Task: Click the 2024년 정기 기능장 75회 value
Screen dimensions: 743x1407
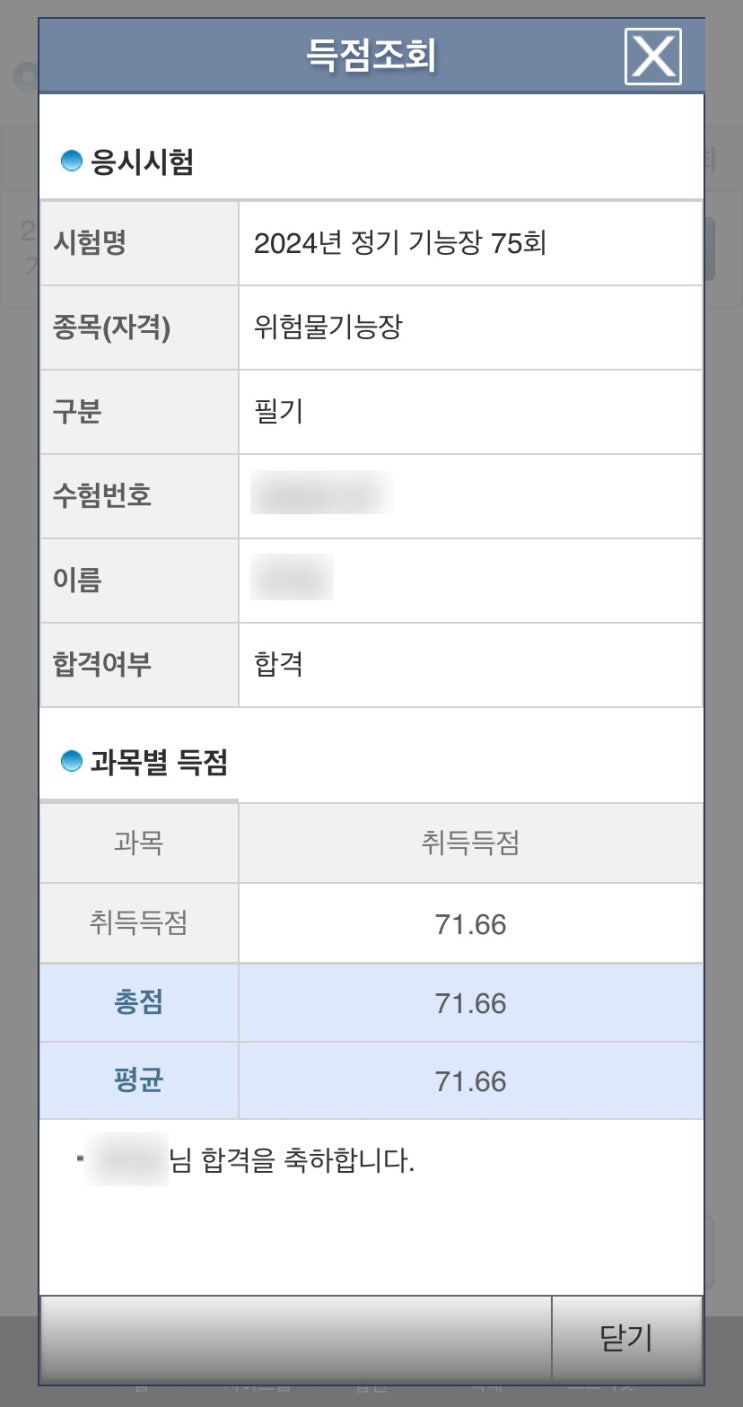Action: 400,243
